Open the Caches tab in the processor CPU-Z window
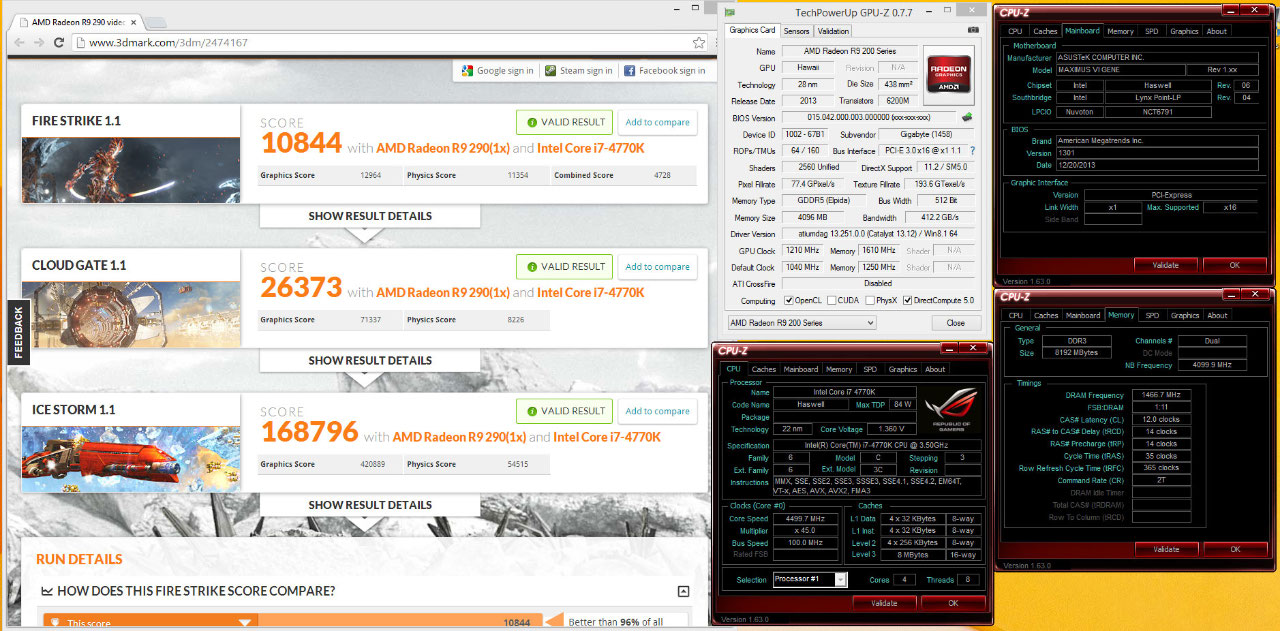The image size is (1280, 631). (x=764, y=369)
